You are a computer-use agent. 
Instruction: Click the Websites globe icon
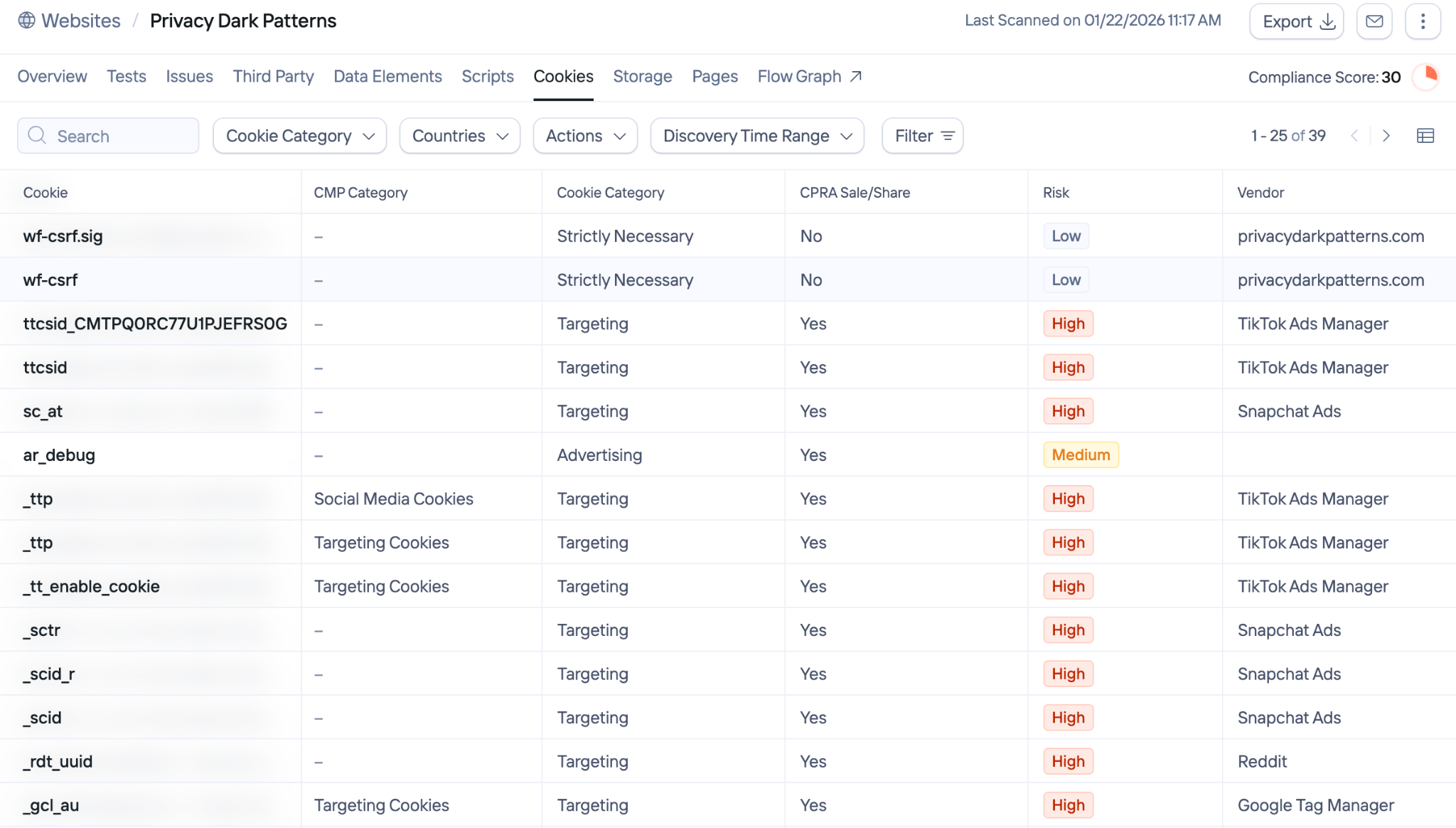(x=26, y=21)
